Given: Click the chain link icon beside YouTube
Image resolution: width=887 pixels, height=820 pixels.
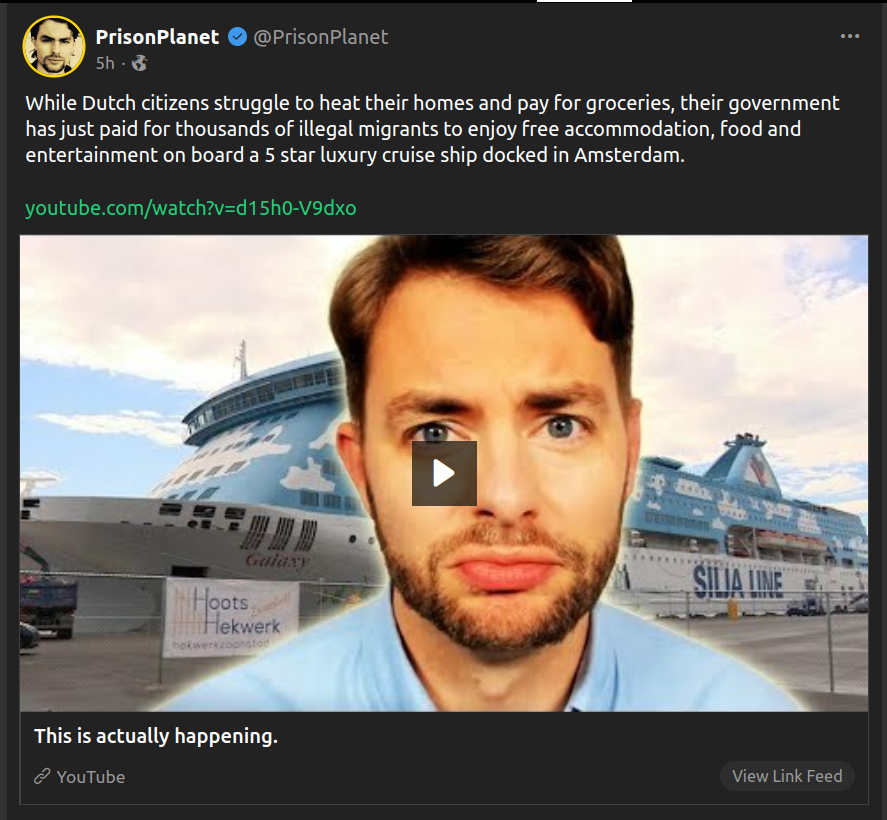Looking at the screenshot, I should (42, 777).
